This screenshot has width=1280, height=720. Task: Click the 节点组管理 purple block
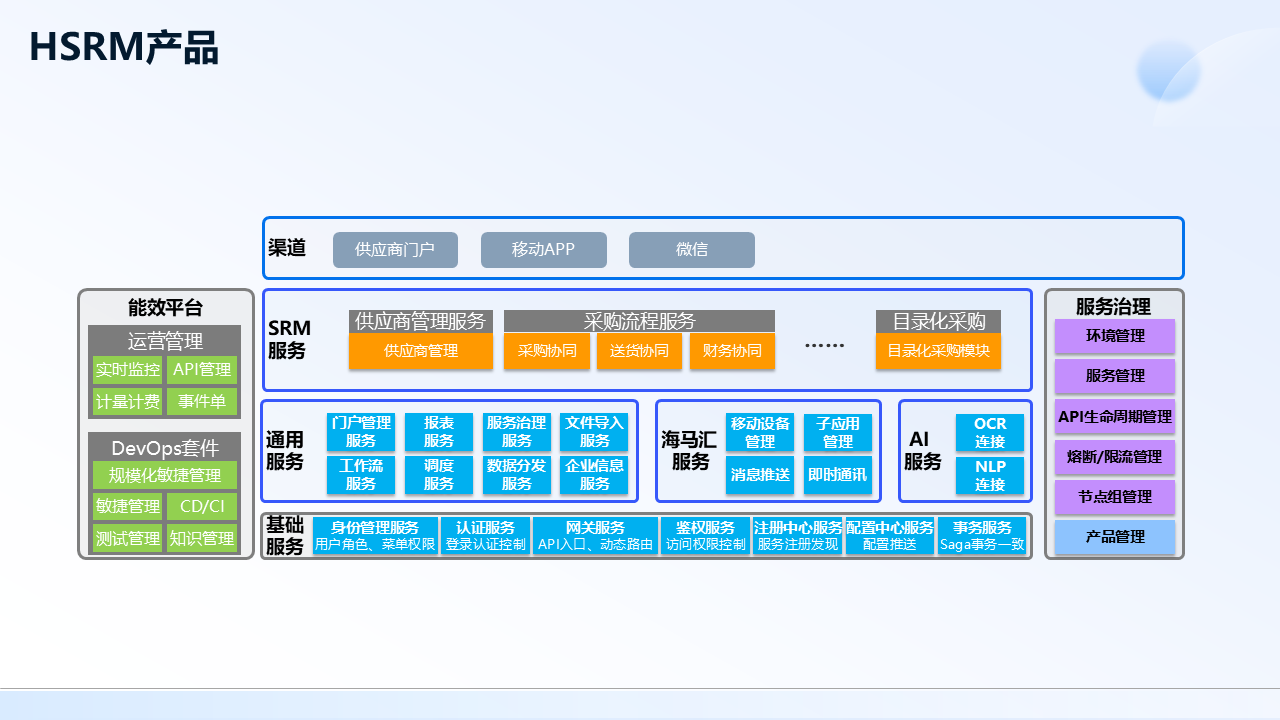tap(1115, 497)
